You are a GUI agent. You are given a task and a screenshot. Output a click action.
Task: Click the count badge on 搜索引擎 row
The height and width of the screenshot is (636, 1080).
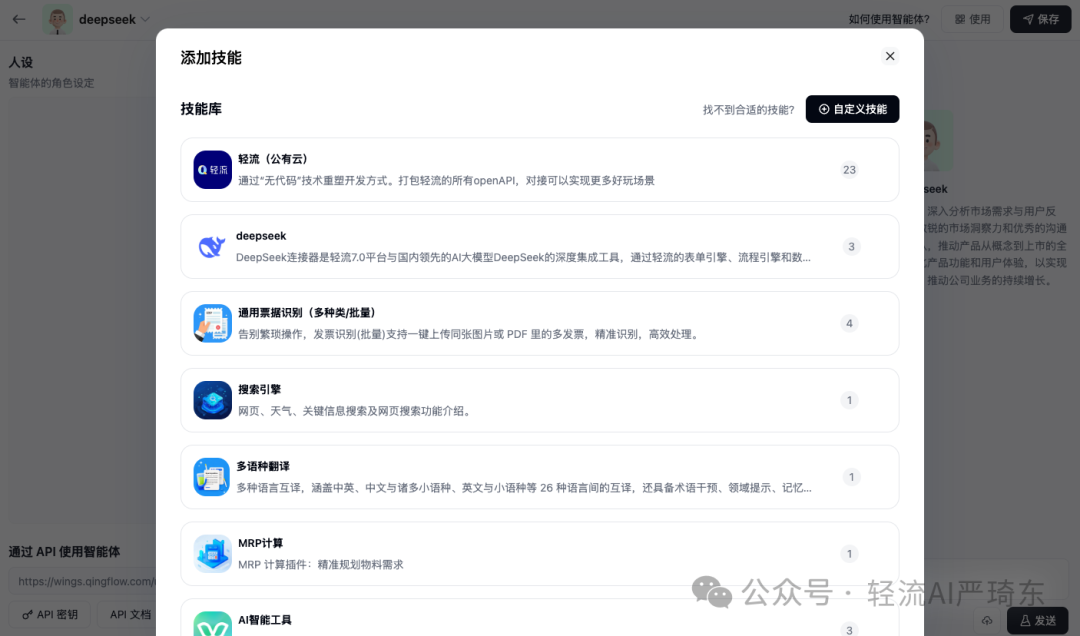[849, 400]
